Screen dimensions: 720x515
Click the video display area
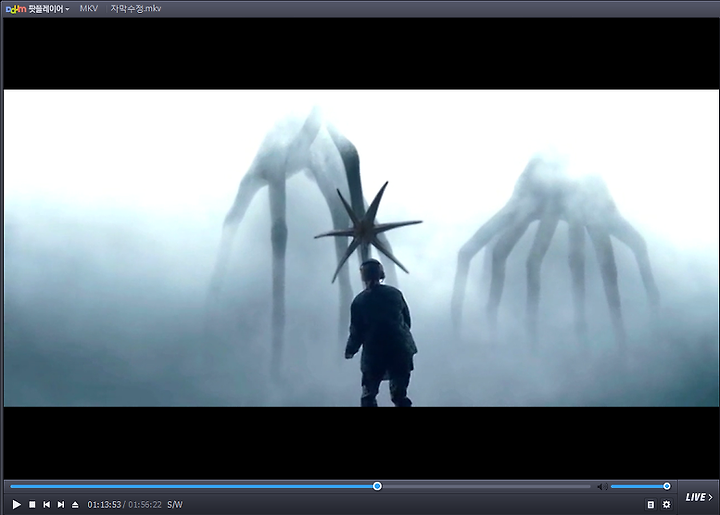(361, 248)
